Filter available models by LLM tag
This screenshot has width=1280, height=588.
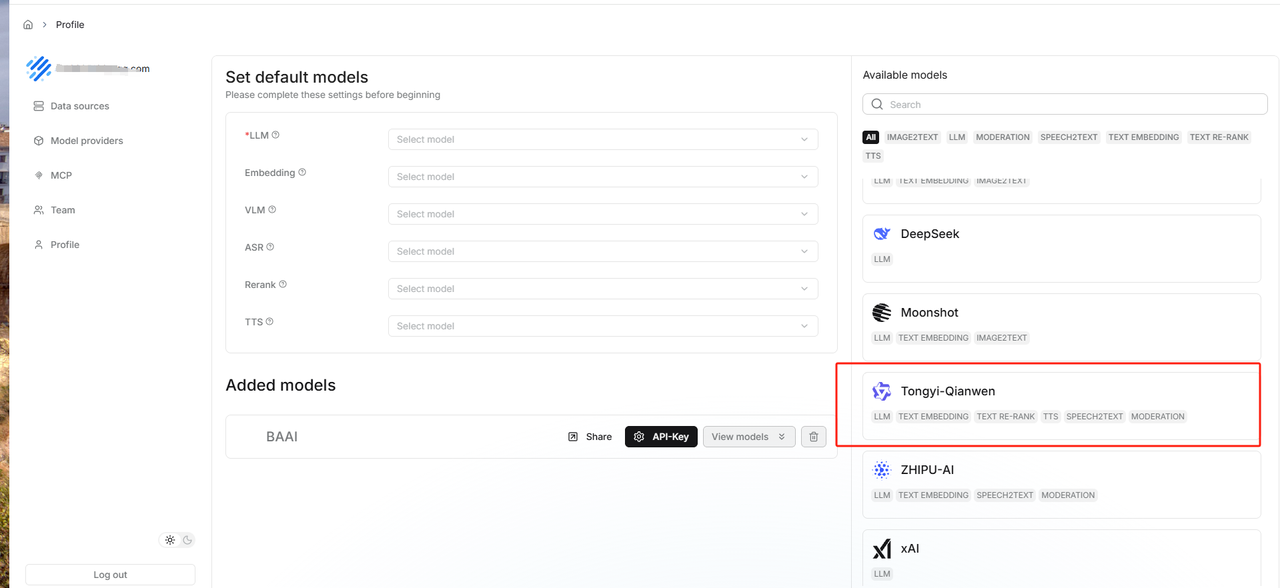click(x=957, y=137)
